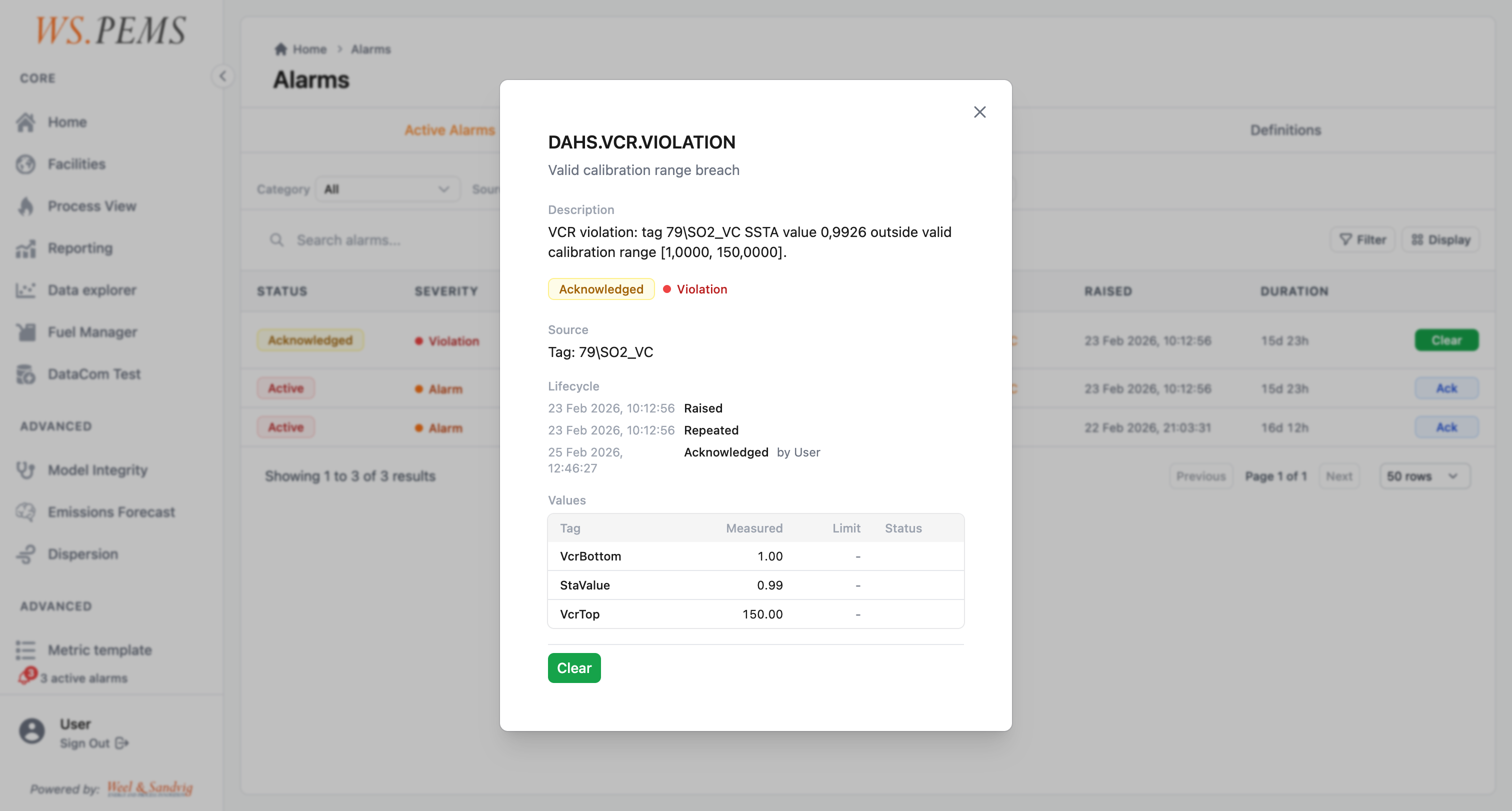This screenshot has width=1512, height=811.
Task: Close the DAHS.VCR.VIOLATION dialog with X
Action: click(979, 111)
